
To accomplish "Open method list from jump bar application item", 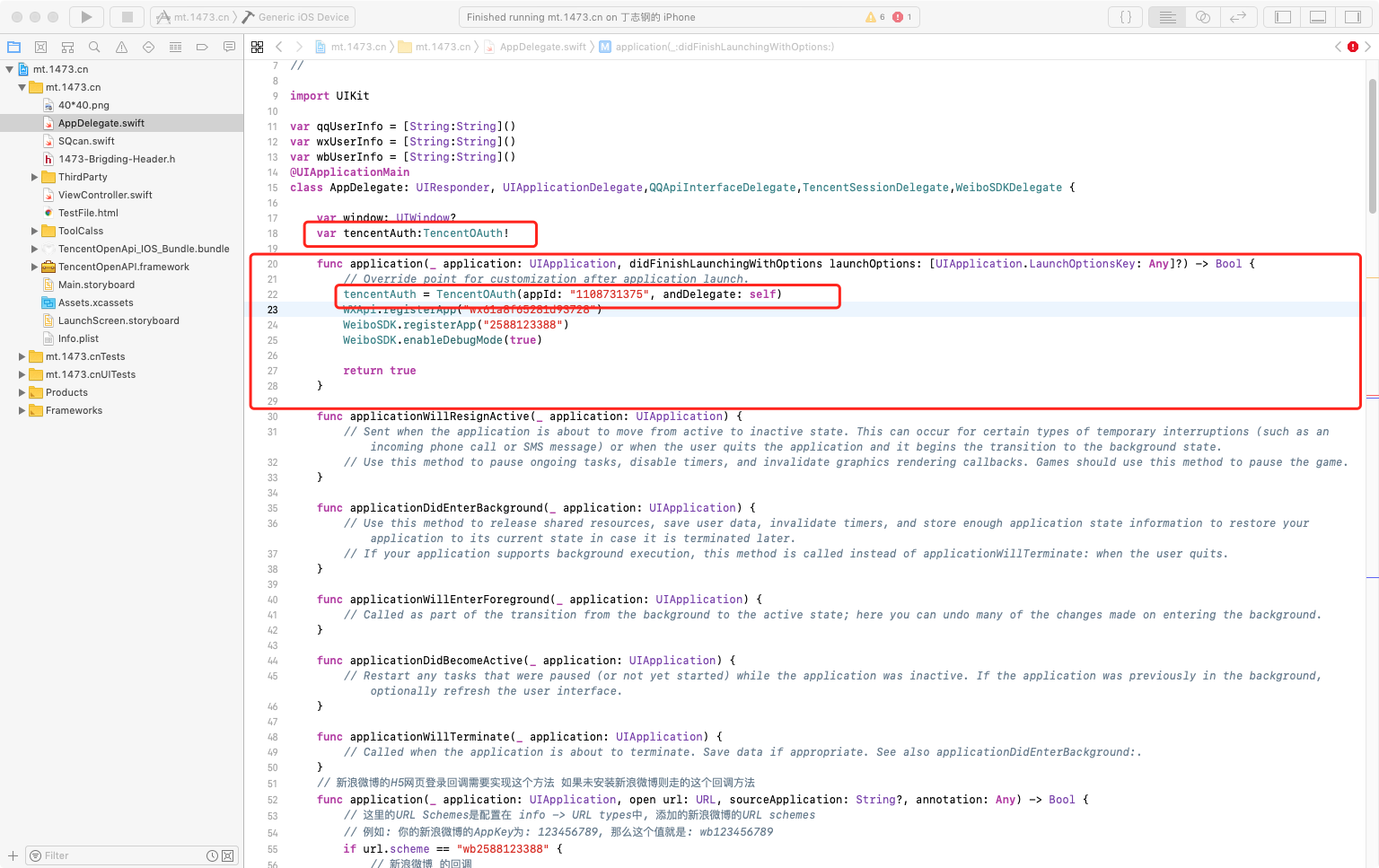I will coord(716,47).
